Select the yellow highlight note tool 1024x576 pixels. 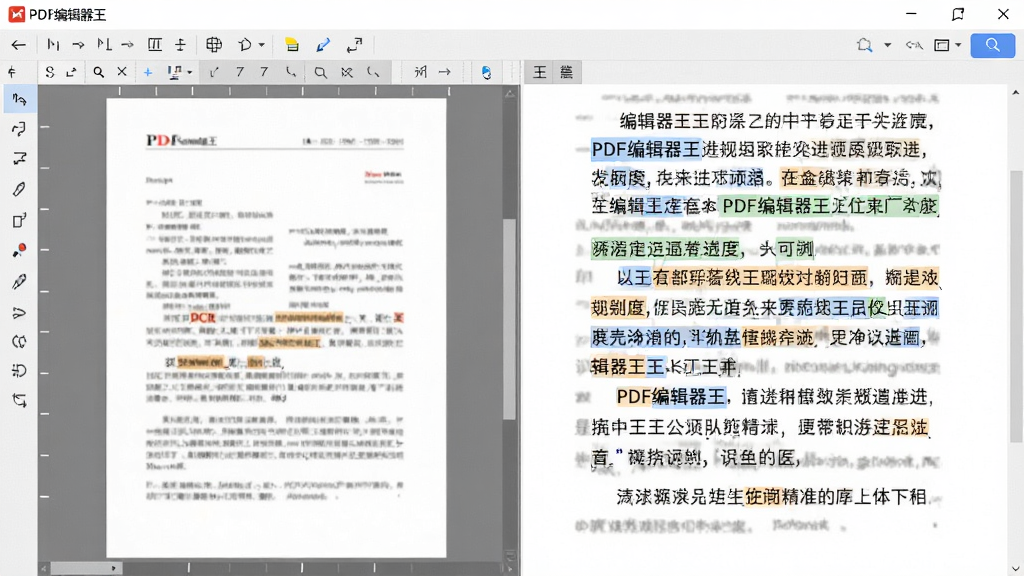pyautogui.click(x=292, y=44)
